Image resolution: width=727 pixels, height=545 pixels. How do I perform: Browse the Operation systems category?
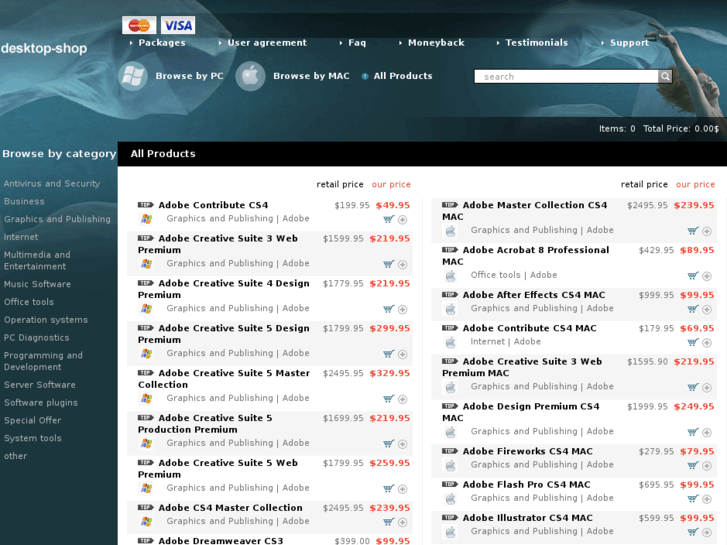pos(45,320)
